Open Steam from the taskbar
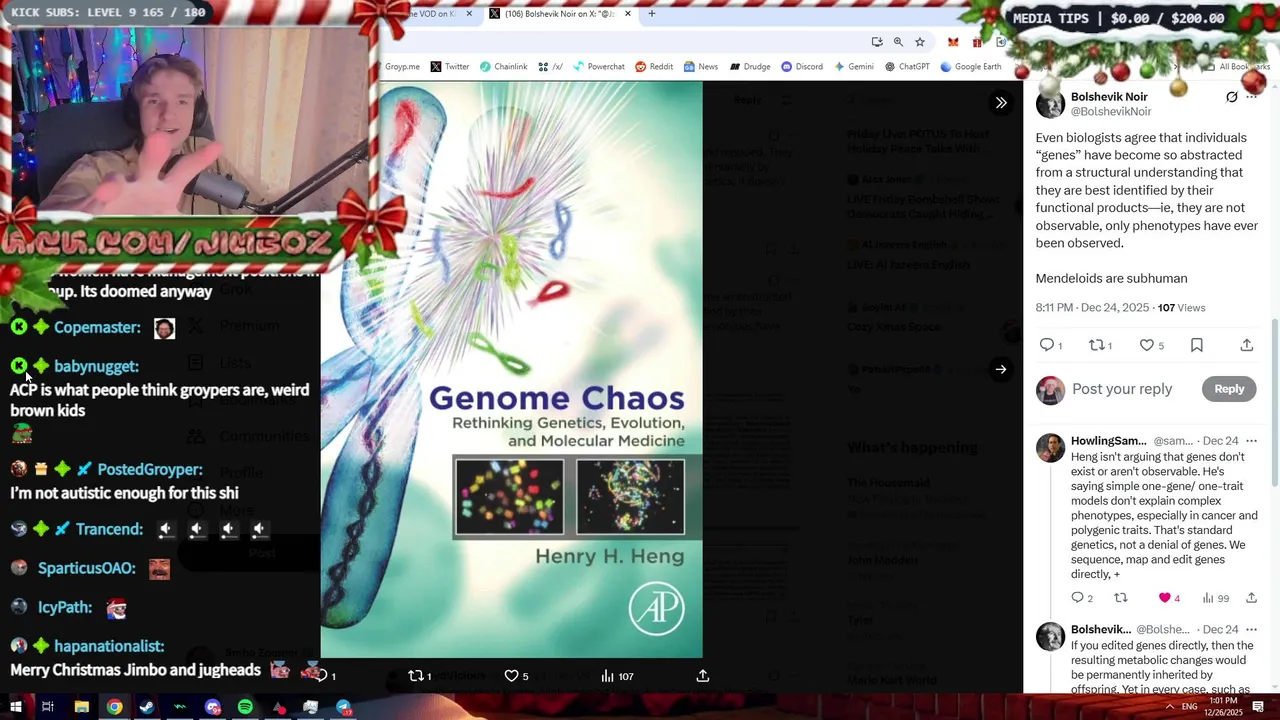1280x720 pixels. [147, 707]
